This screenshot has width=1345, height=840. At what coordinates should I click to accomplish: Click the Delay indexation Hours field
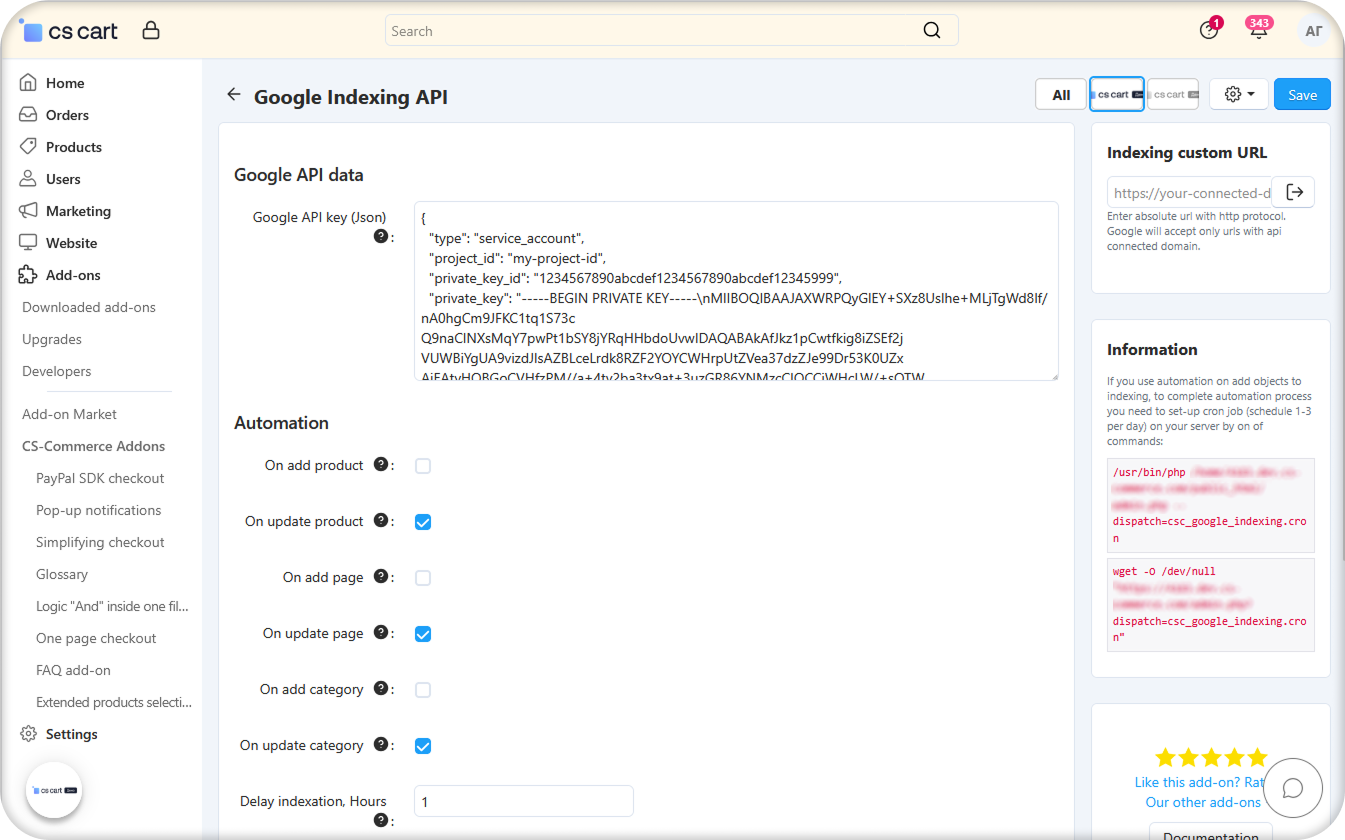point(523,802)
